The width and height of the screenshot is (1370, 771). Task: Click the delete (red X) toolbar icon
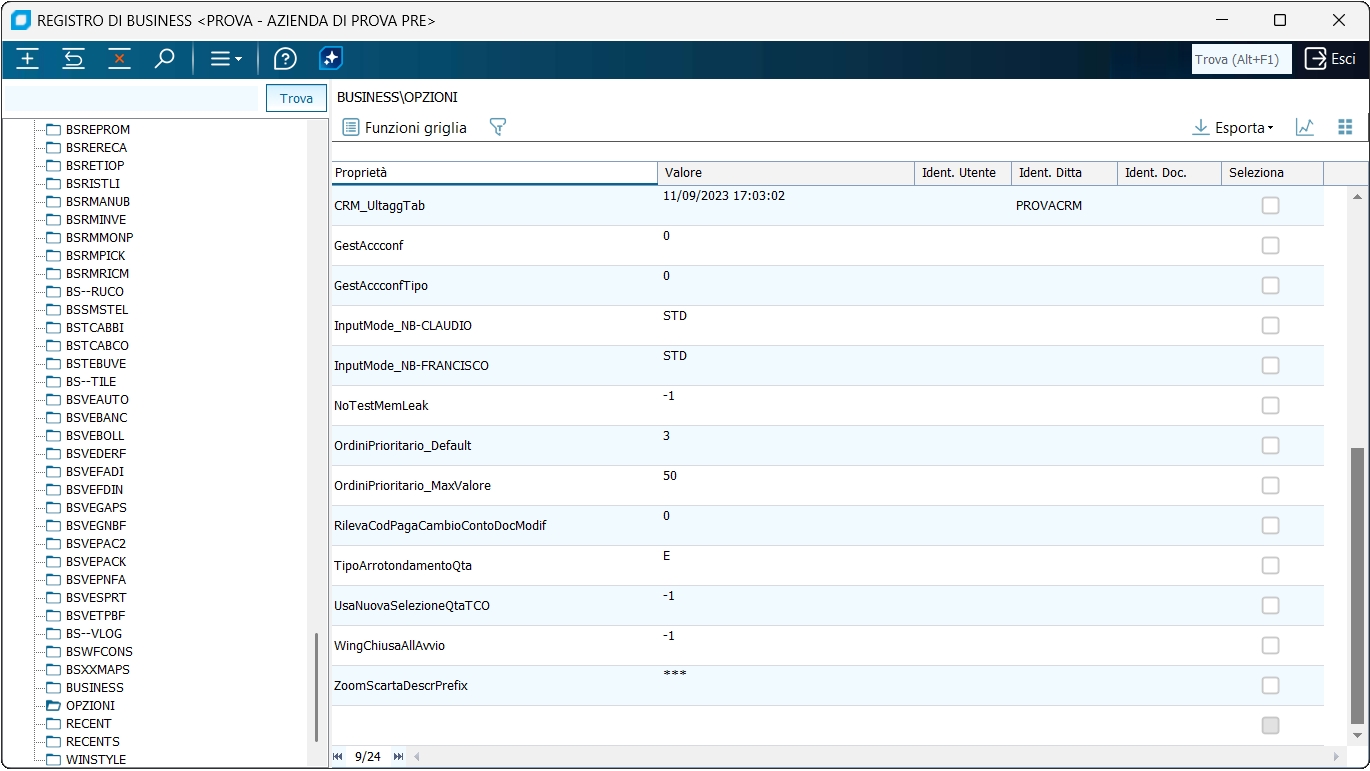pos(120,59)
